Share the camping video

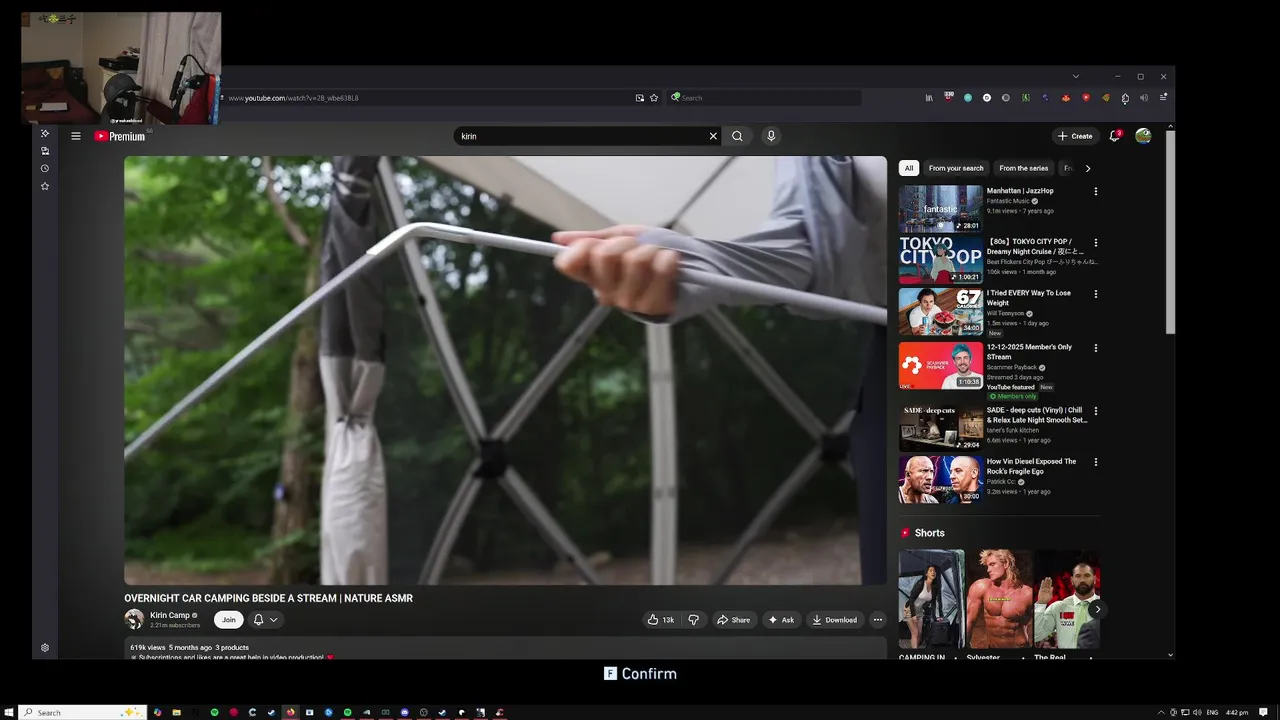(733, 620)
